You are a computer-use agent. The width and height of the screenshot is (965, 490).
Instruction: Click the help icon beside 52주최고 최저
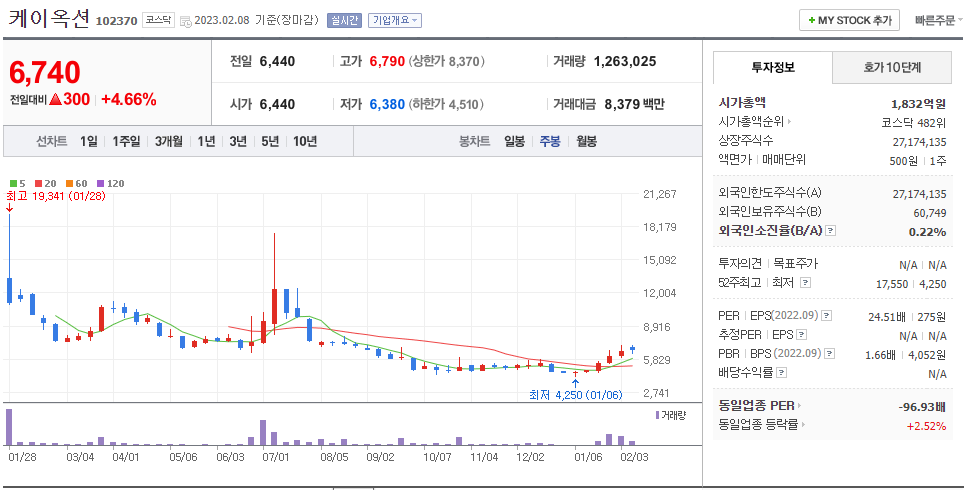(805, 283)
